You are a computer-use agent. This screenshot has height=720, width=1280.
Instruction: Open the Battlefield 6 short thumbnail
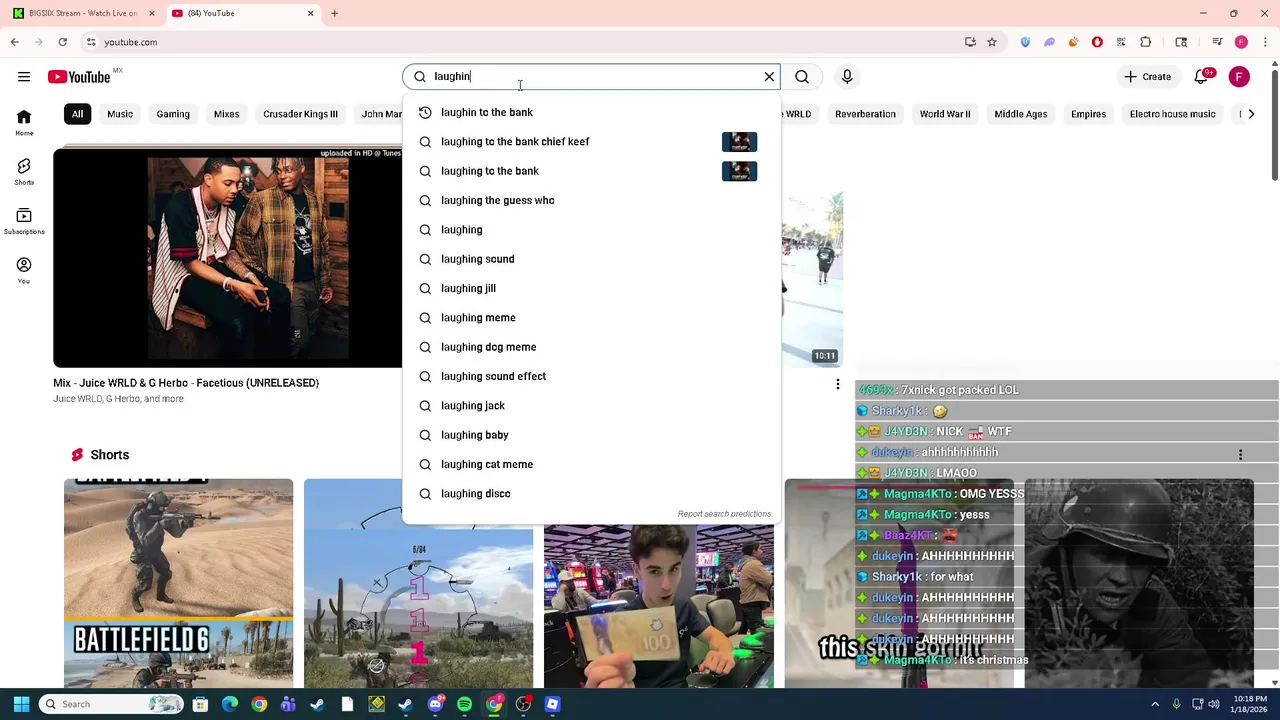click(x=179, y=583)
